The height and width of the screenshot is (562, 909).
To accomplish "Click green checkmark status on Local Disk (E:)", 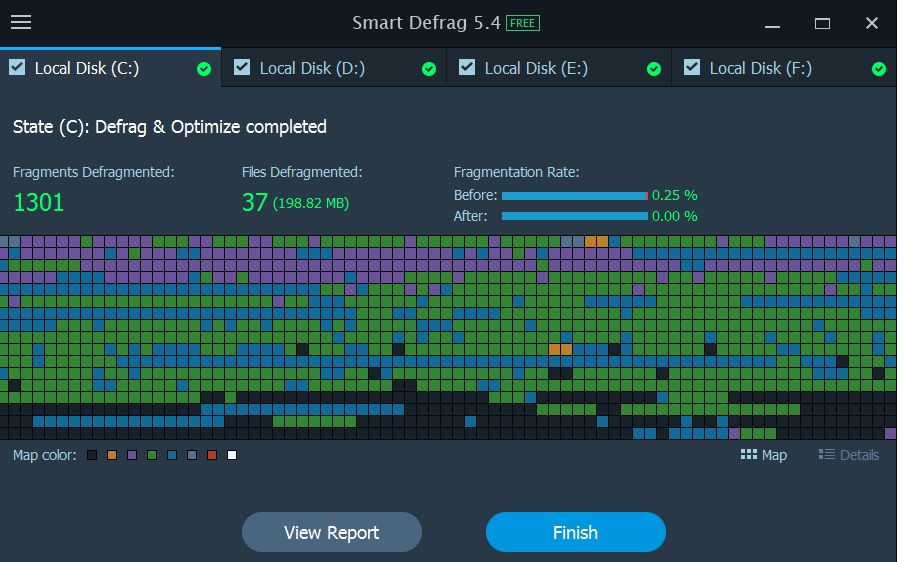I will pos(654,69).
